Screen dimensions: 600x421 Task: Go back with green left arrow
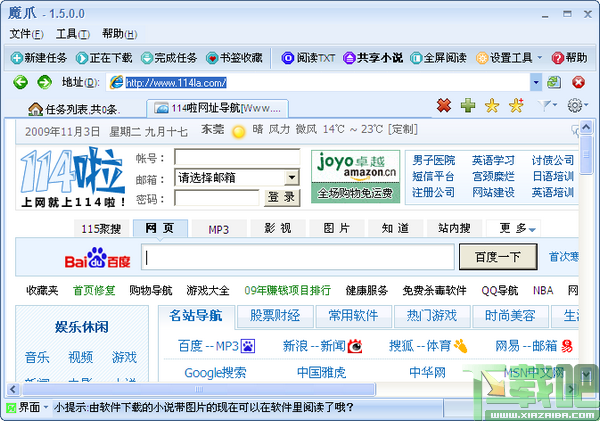click(x=21, y=82)
